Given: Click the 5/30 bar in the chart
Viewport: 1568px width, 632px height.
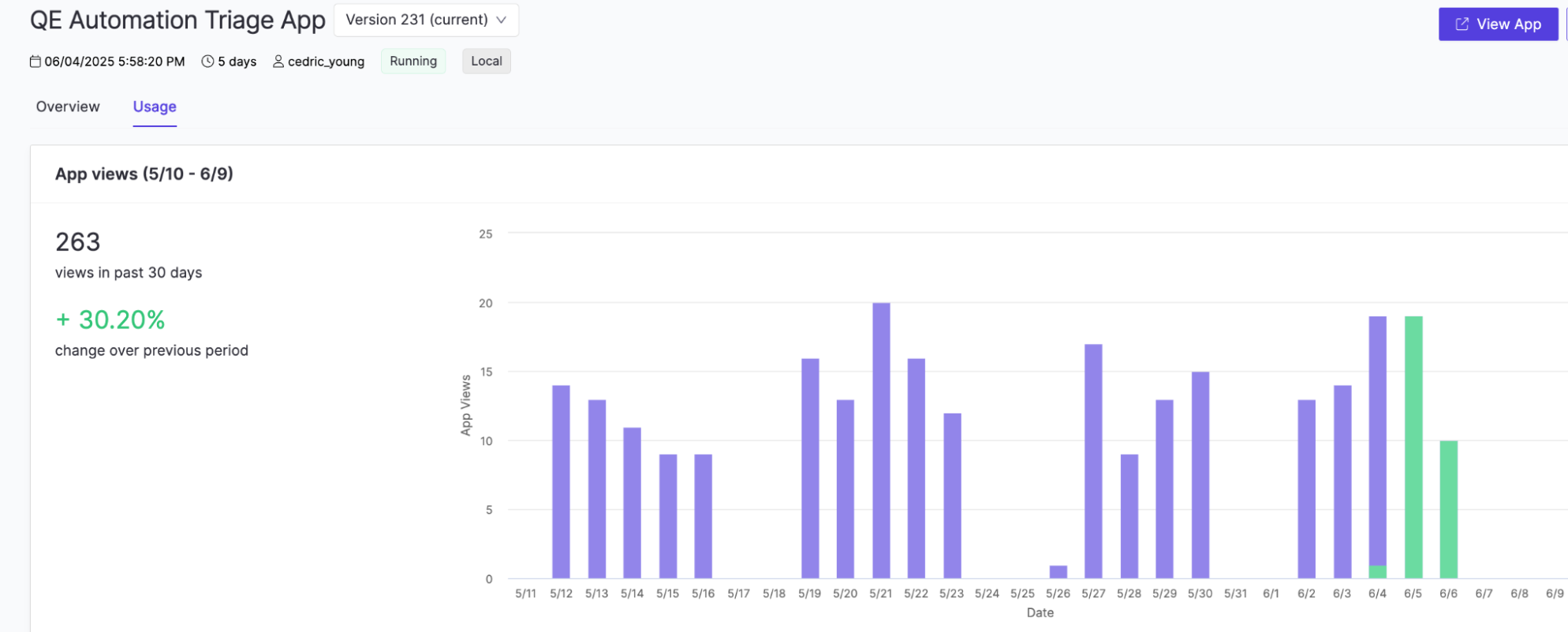Looking at the screenshot, I should pyautogui.click(x=1200, y=475).
